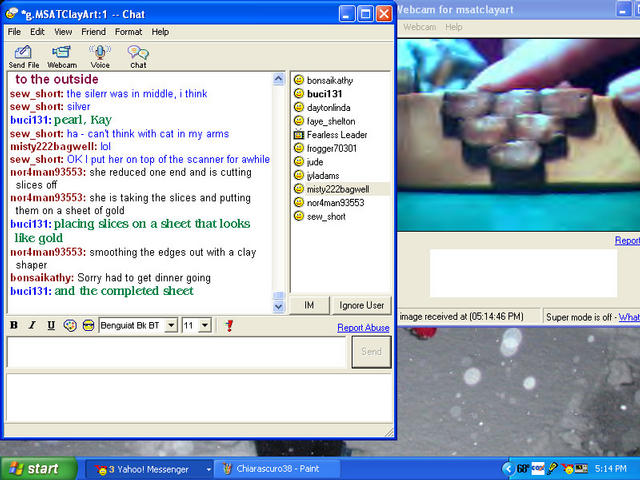
Task: Click the white box in webcam window
Action: coord(523,273)
